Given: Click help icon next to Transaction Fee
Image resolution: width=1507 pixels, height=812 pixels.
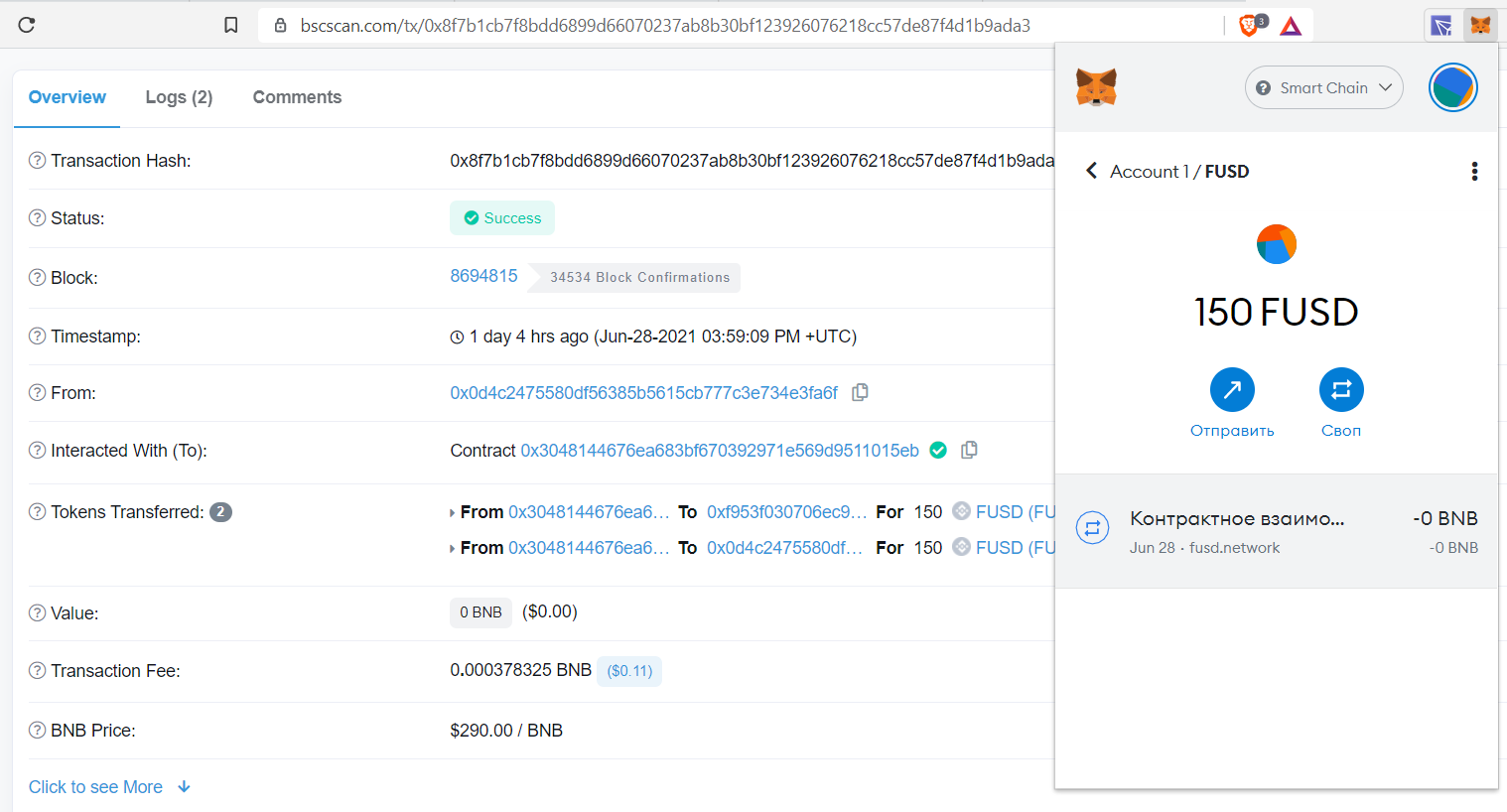Looking at the screenshot, I should click(37, 670).
